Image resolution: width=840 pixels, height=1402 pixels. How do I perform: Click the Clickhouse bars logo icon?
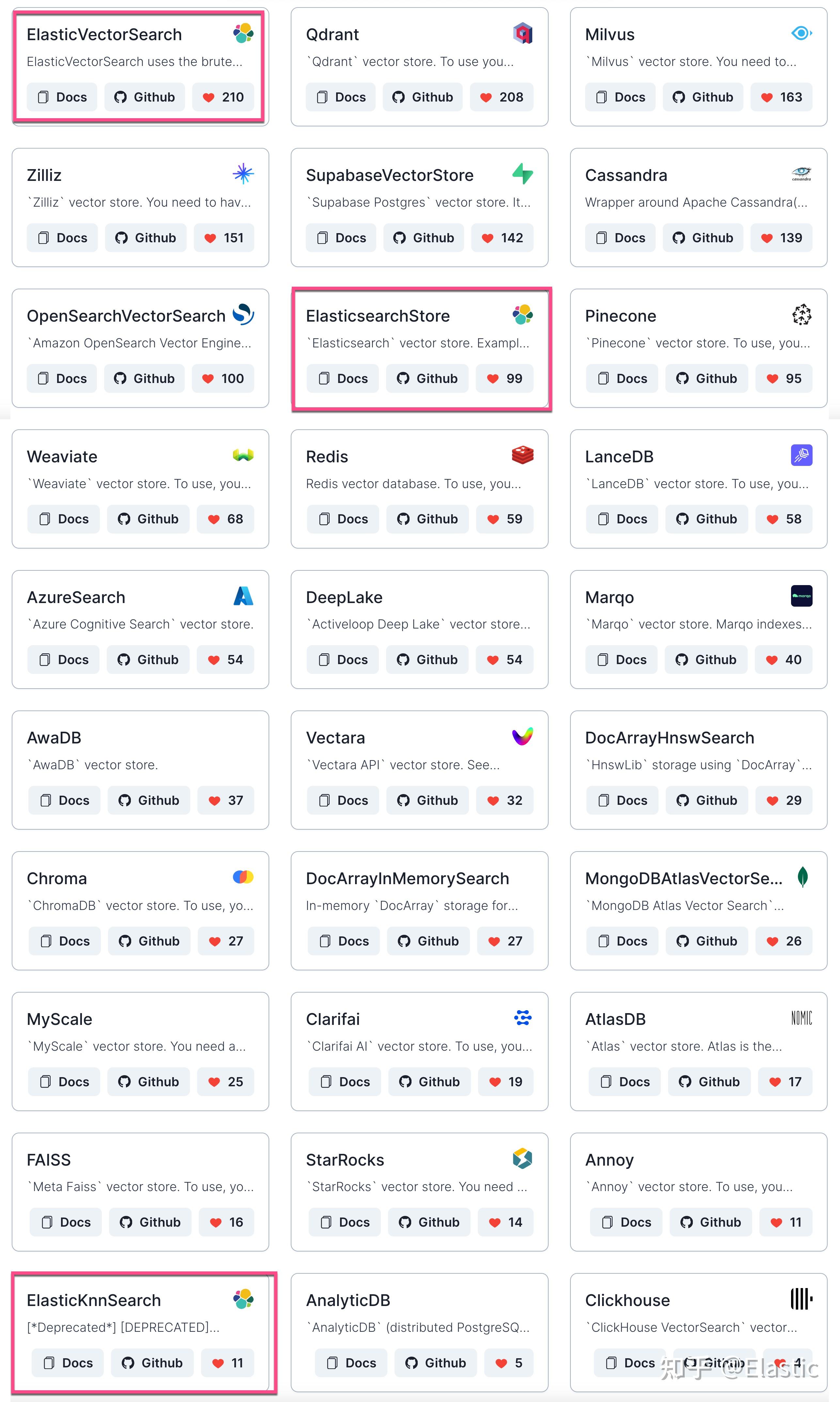[x=801, y=1299]
